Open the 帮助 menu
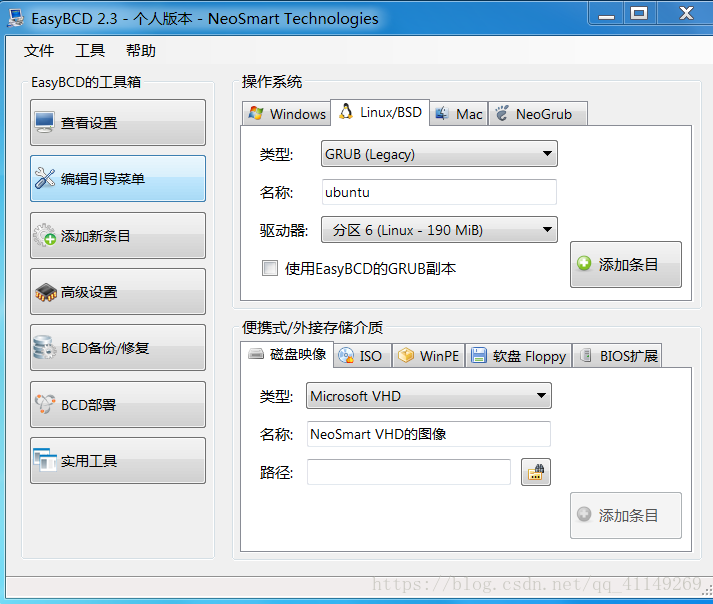 pos(141,50)
